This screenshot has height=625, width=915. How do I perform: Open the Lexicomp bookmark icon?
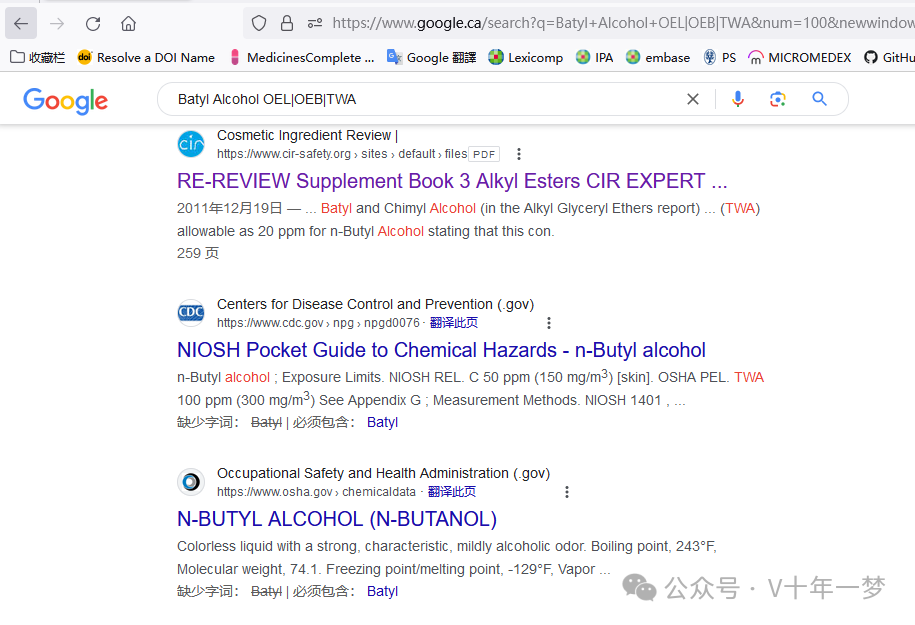click(x=497, y=57)
